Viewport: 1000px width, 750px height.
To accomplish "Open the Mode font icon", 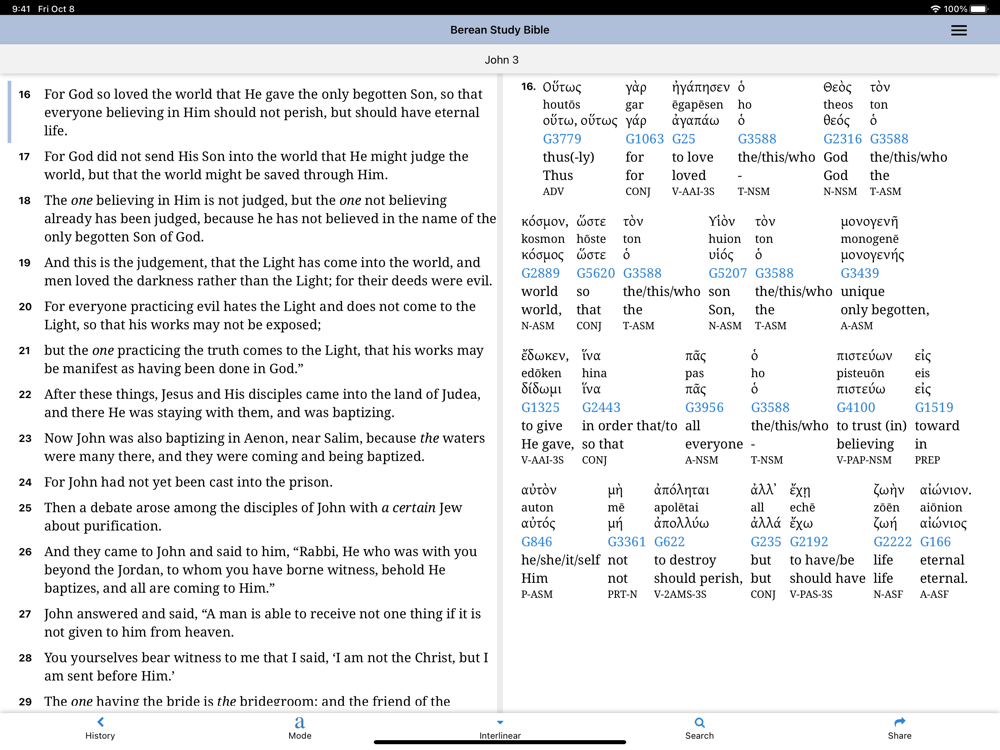I will pos(300,722).
